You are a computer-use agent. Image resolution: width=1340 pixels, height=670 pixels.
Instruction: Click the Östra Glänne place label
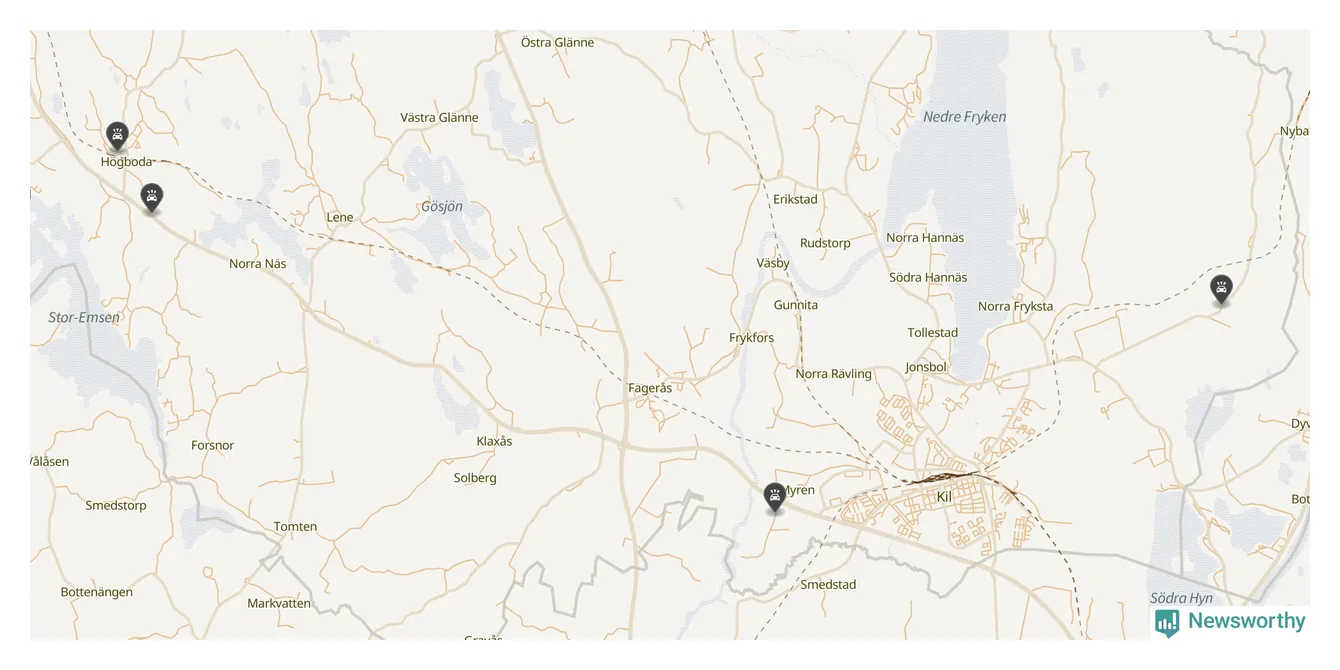pyautogui.click(x=558, y=43)
